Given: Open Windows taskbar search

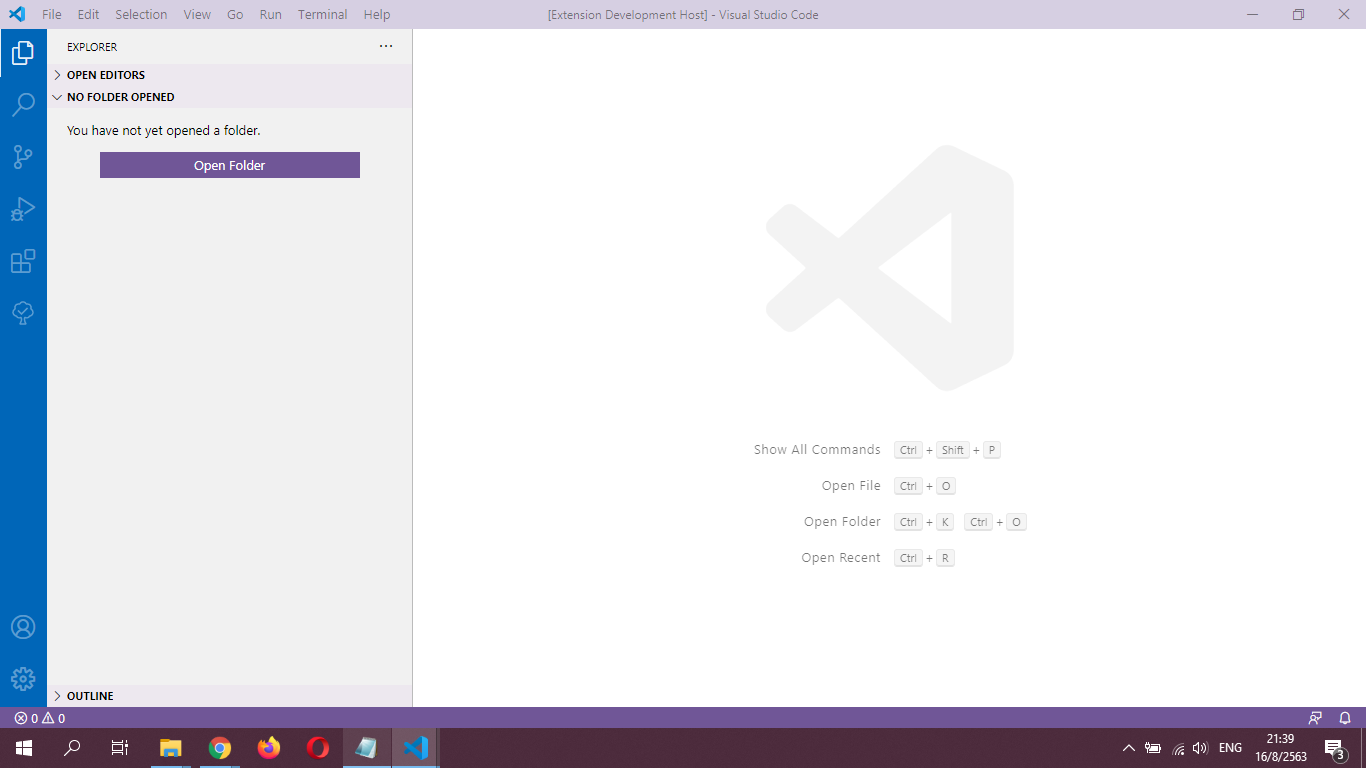Looking at the screenshot, I should (72, 748).
